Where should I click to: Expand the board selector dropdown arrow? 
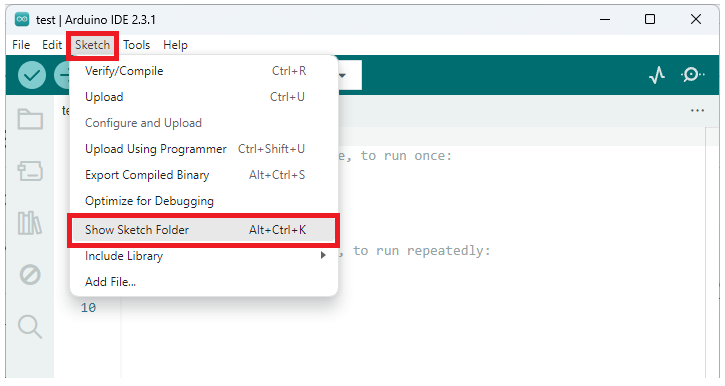point(342,75)
